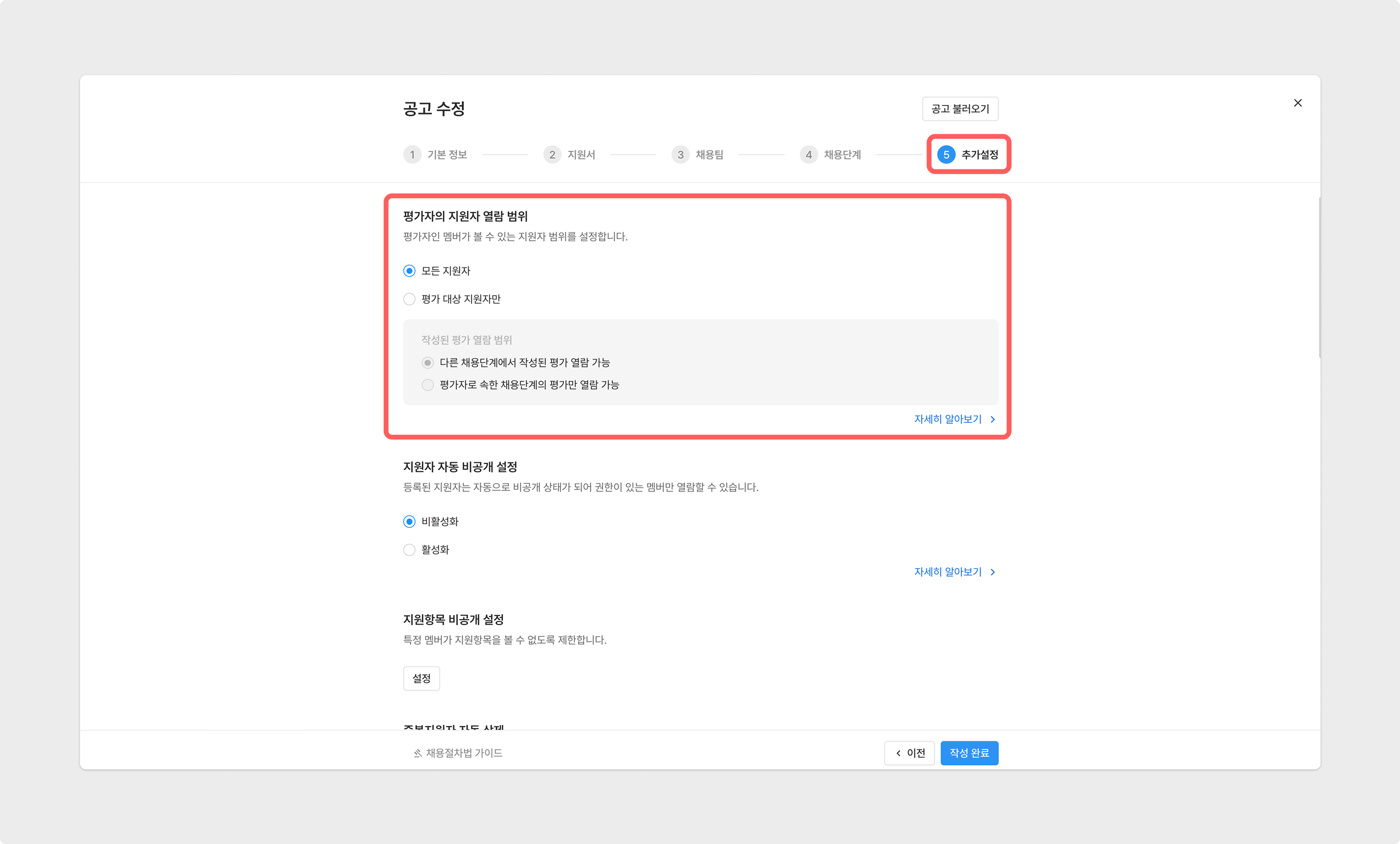Viewport: 1400px width, 844px height.
Task: Choose 비활성화 radio button
Action: (x=409, y=522)
